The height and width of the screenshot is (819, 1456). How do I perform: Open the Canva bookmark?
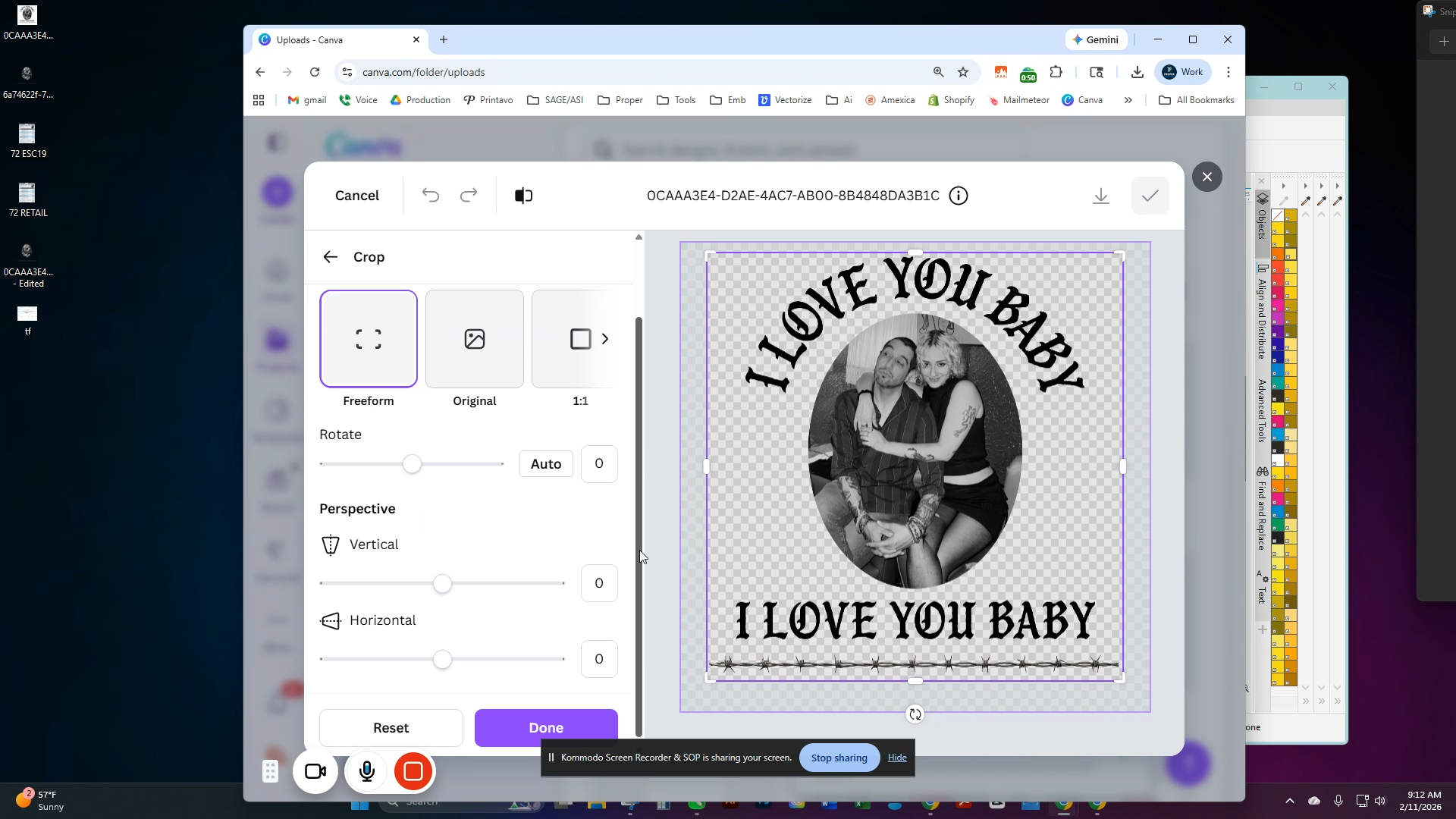pos(1082,100)
